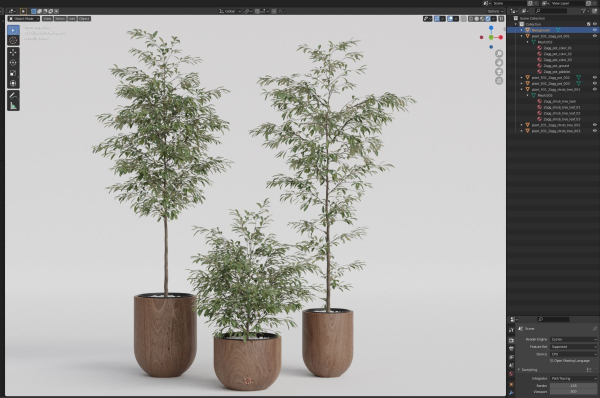Select Zagg_pot_pebbles material in outliner
600x398 pixels.
[557, 72]
